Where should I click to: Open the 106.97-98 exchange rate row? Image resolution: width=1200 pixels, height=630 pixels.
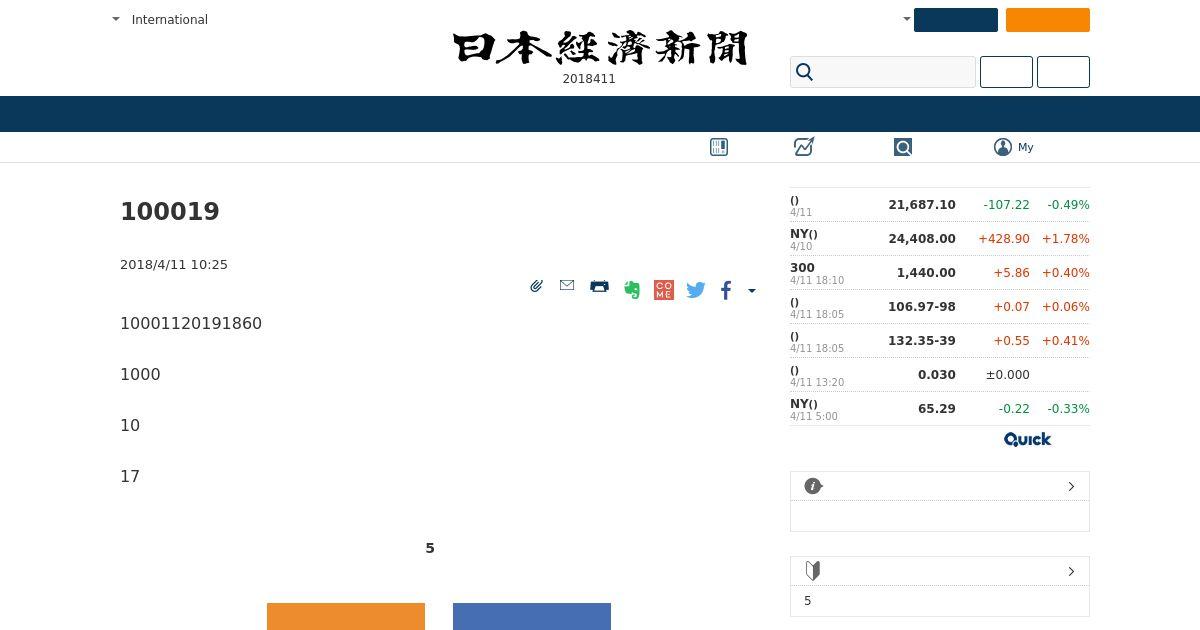pyautogui.click(x=940, y=307)
